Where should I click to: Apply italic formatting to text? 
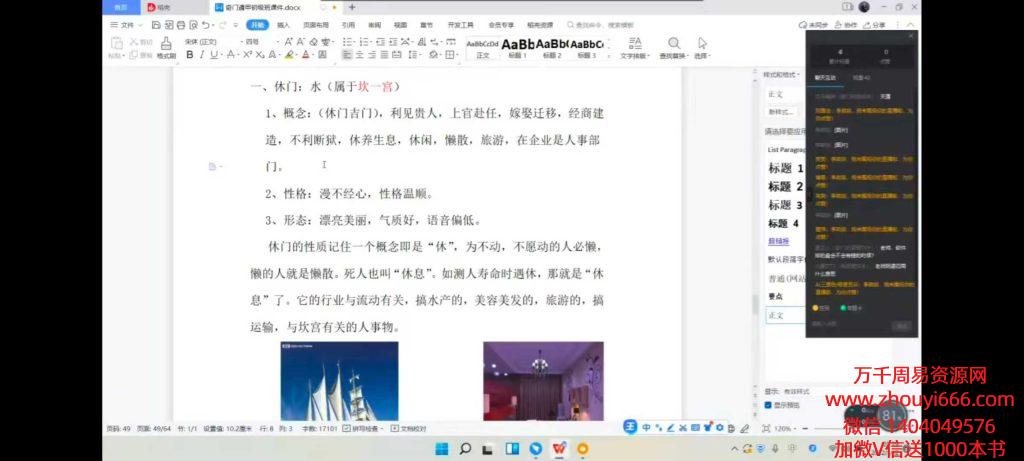point(201,55)
